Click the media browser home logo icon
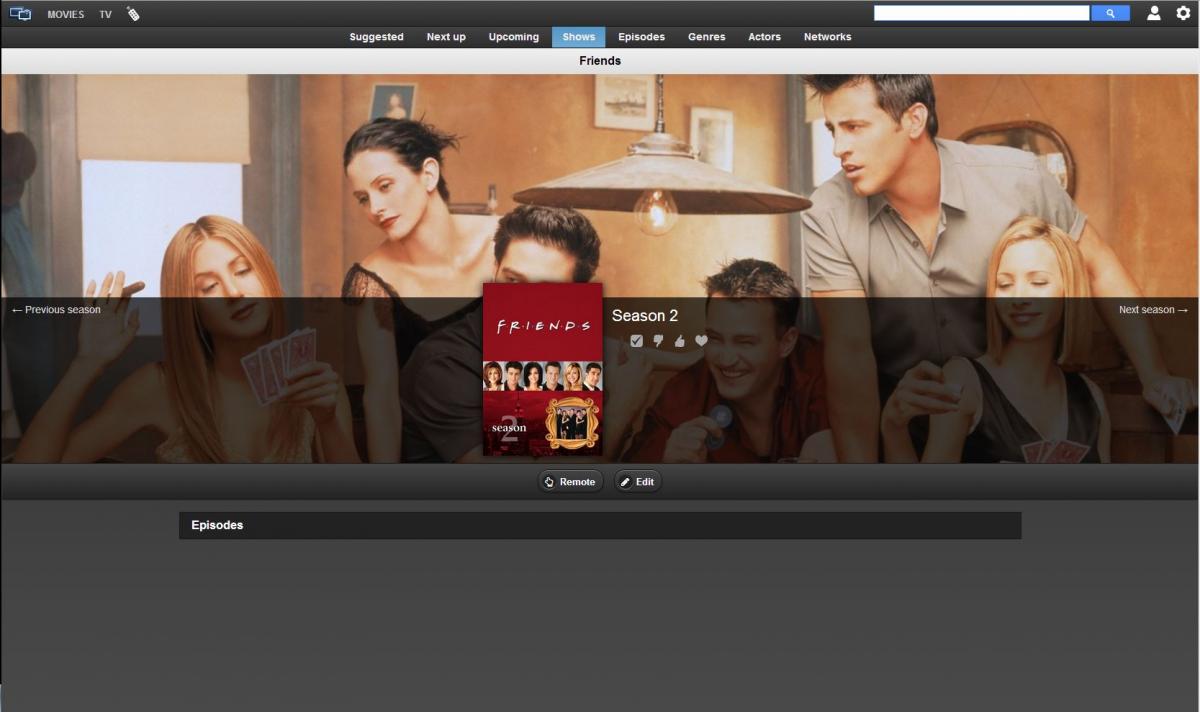1200x712 pixels. click(x=20, y=13)
